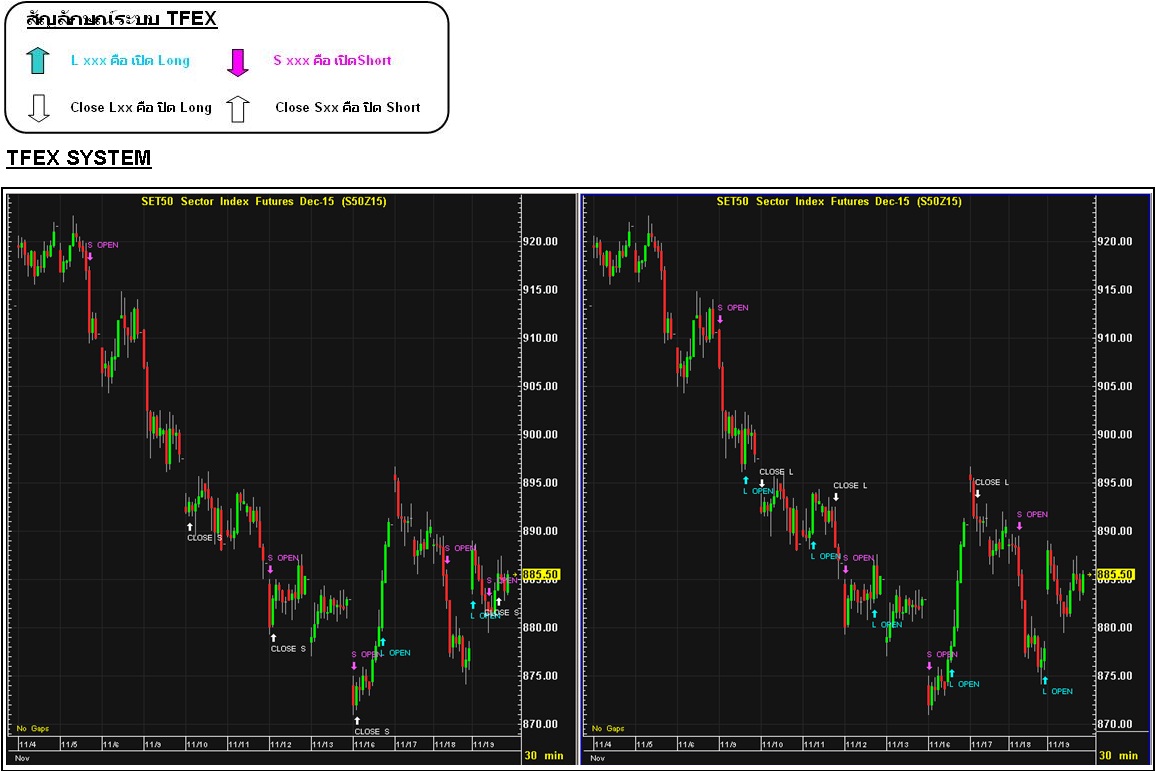Click the 870.00 price label on right chart
The height and width of the screenshot is (771, 1156).
[1115, 724]
